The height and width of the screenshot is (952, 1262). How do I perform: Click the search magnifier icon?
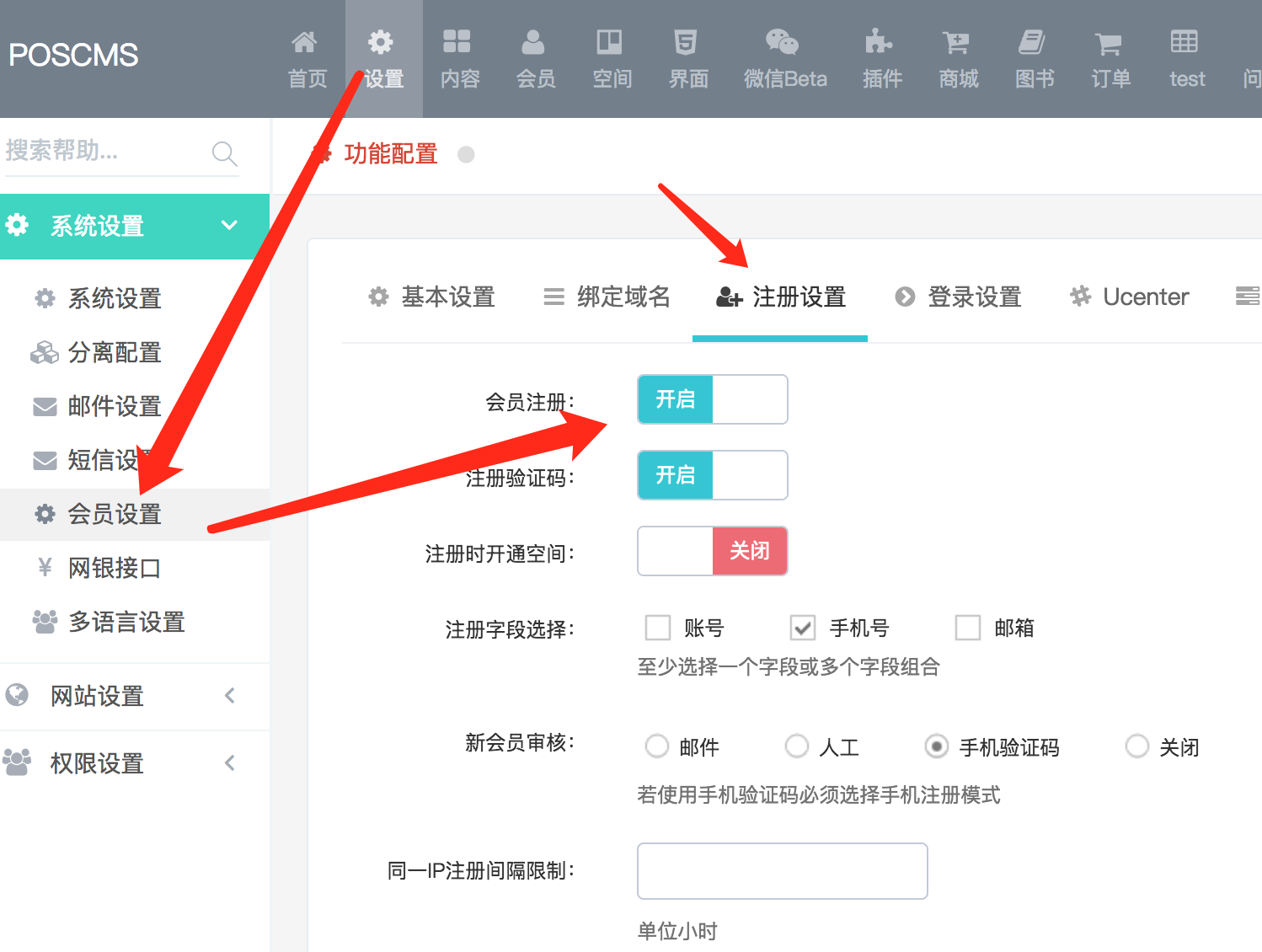click(224, 153)
